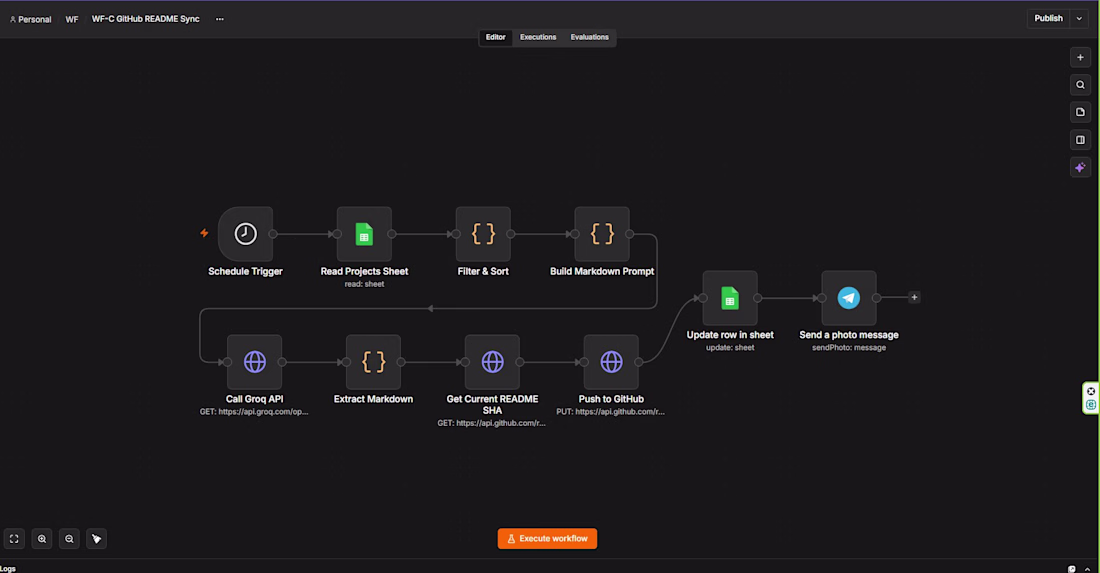1100x573 pixels.
Task: Click the plus connector after Send a photo message
Action: (914, 297)
